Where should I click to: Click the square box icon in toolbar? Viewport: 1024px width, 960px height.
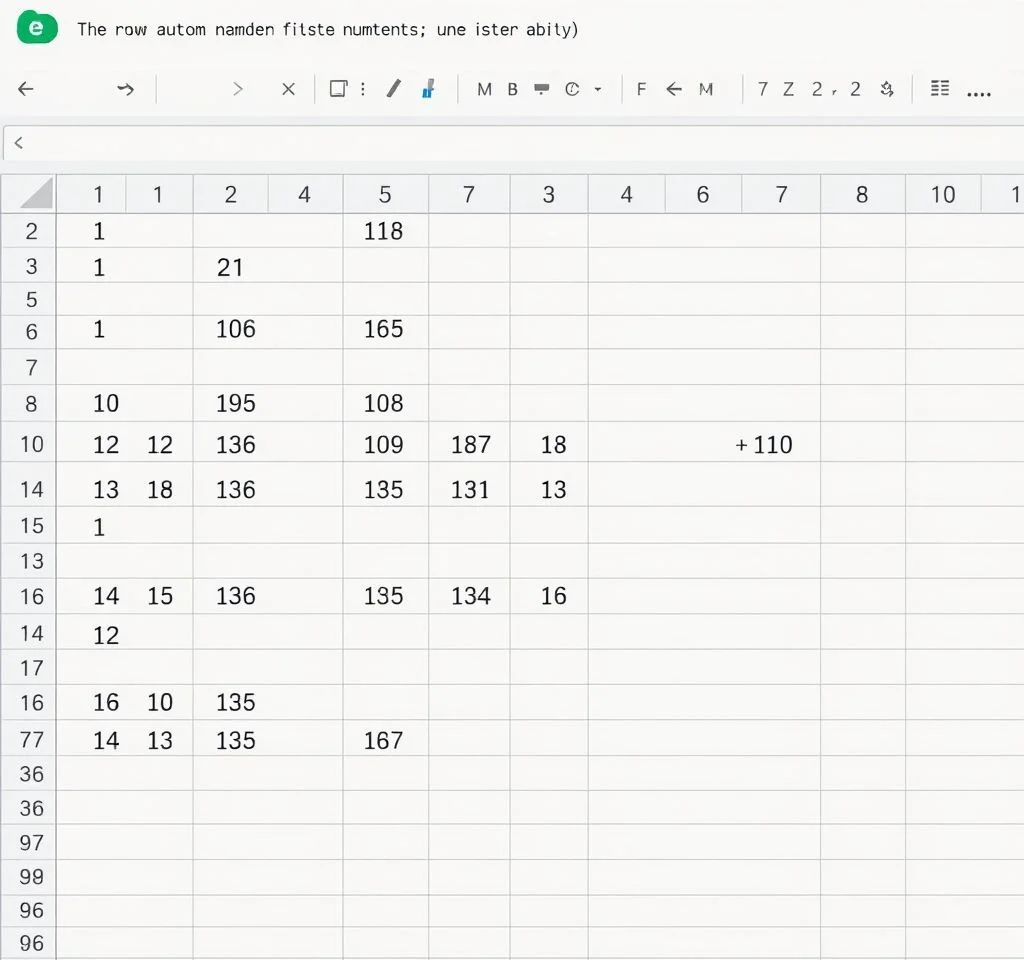tap(338, 89)
